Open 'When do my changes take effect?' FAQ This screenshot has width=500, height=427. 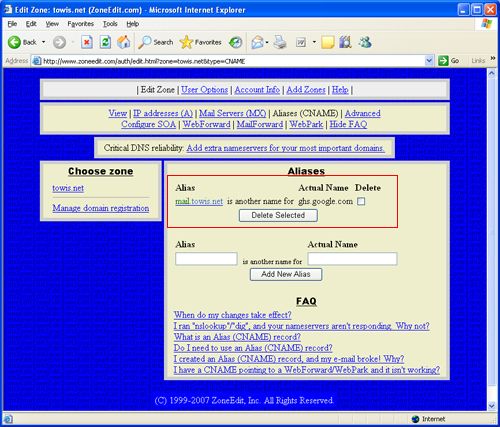click(233, 315)
